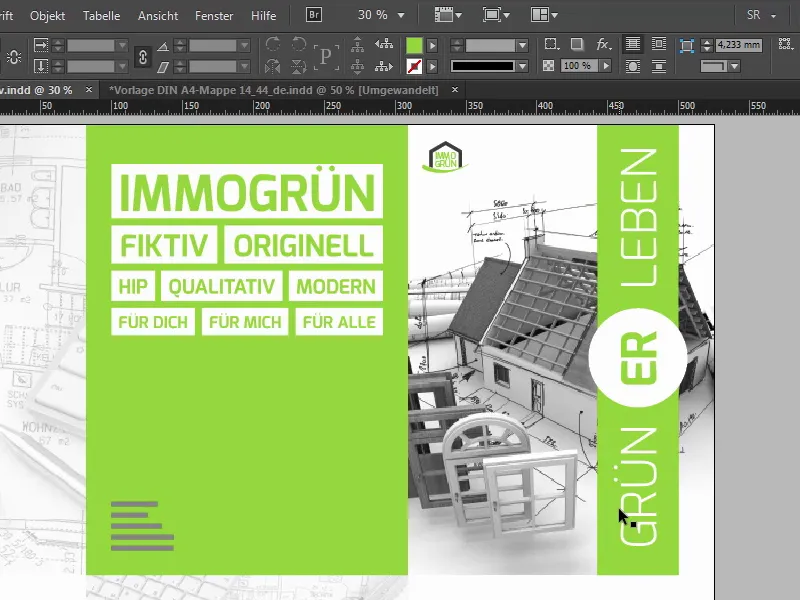Close the Vorlage DIN A4-Mappe tab
The height and width of the screenshot is (600, 800).
(455, 90)
